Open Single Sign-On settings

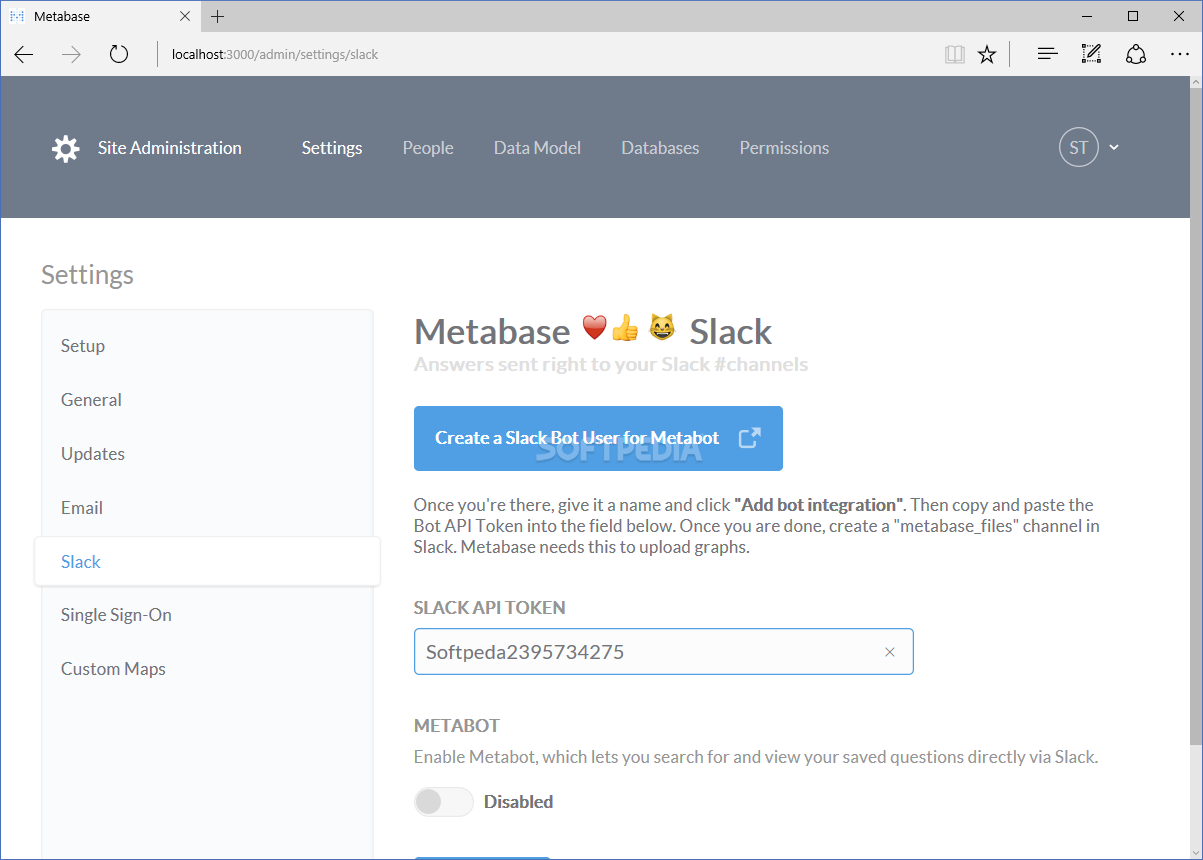(116, 615)
